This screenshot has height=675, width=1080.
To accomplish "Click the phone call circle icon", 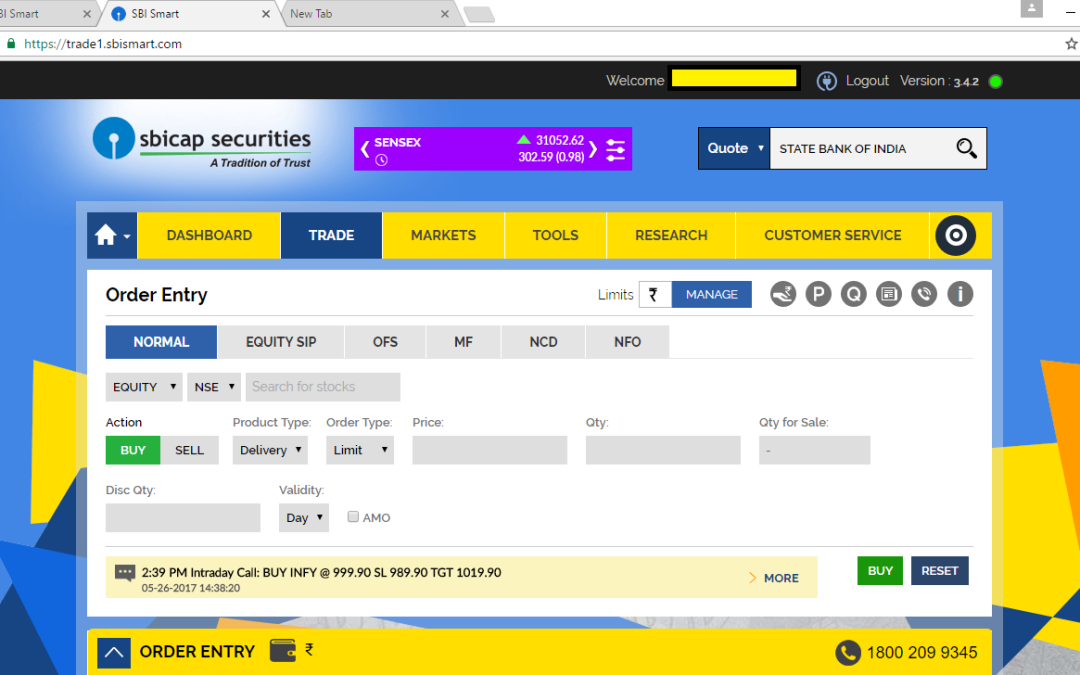I will pos(924,294).
